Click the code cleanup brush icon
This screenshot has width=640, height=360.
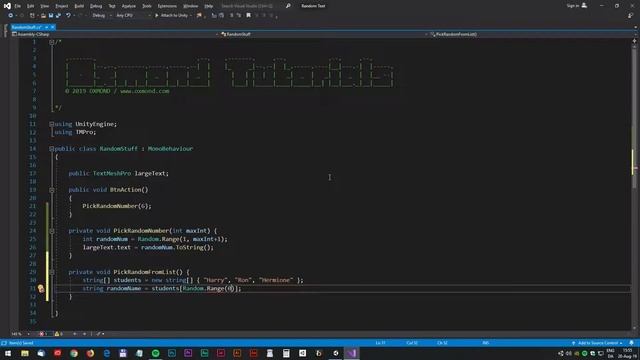(98, 334)
